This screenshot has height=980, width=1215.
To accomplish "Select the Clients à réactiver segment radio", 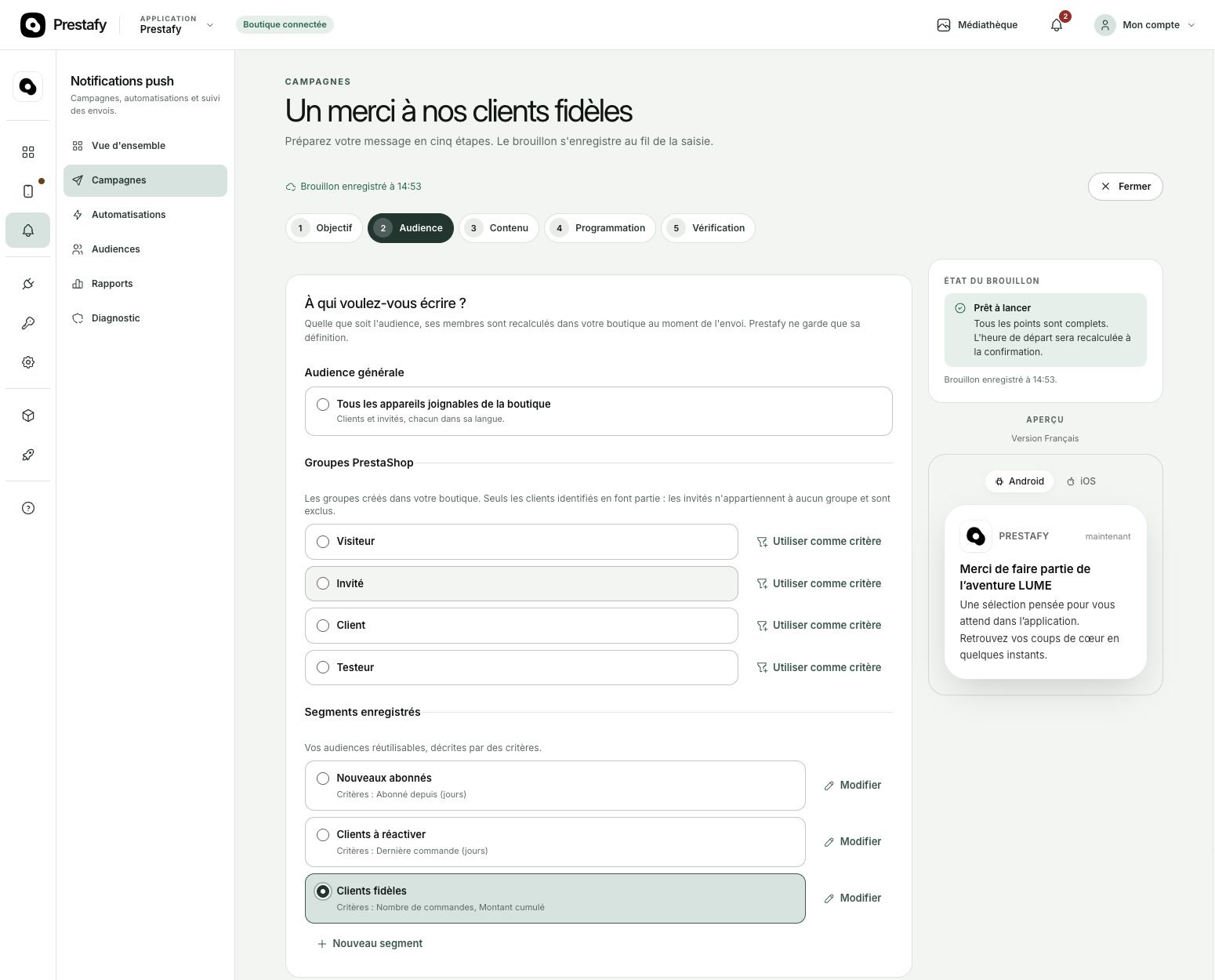I will click(323, 835).
